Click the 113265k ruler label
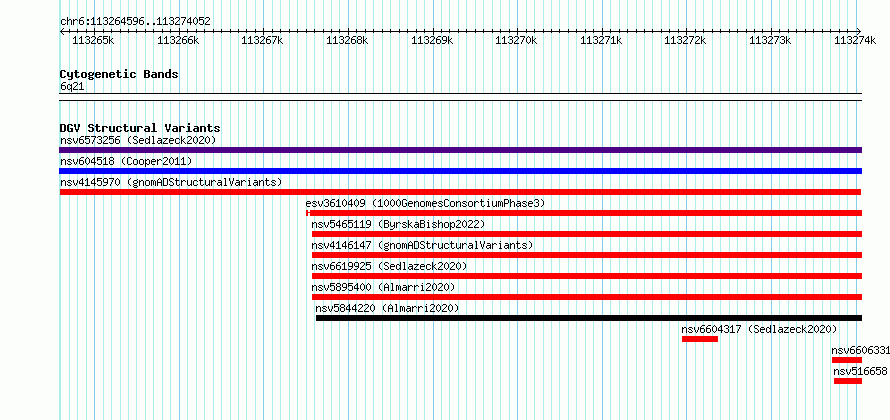The height and width of the screenshot is (420, 890). click(94, 40)
